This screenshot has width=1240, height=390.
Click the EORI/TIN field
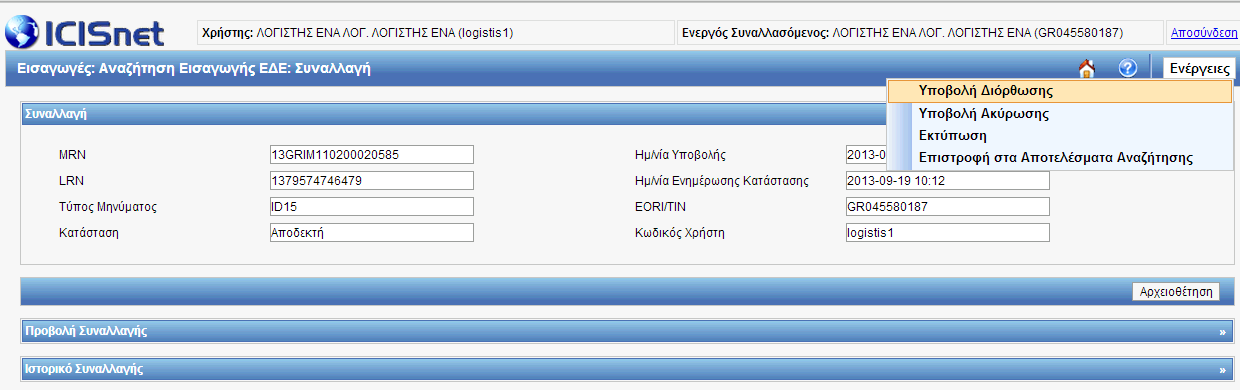(x=947, y=206)
